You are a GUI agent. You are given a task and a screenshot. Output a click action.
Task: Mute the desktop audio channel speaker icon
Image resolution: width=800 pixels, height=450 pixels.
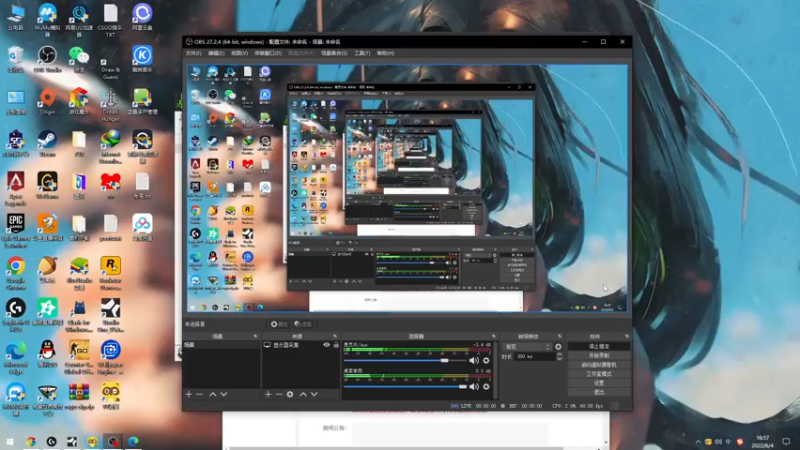[x=474, y=386]
